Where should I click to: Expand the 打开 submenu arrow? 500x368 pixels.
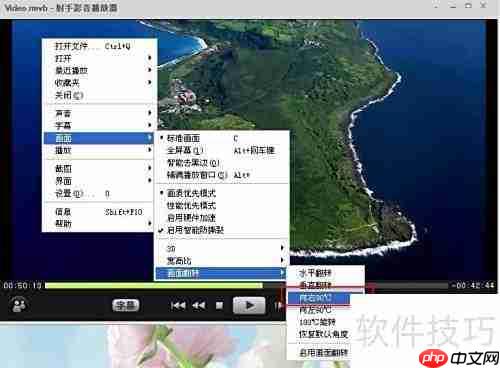point(150,58)
